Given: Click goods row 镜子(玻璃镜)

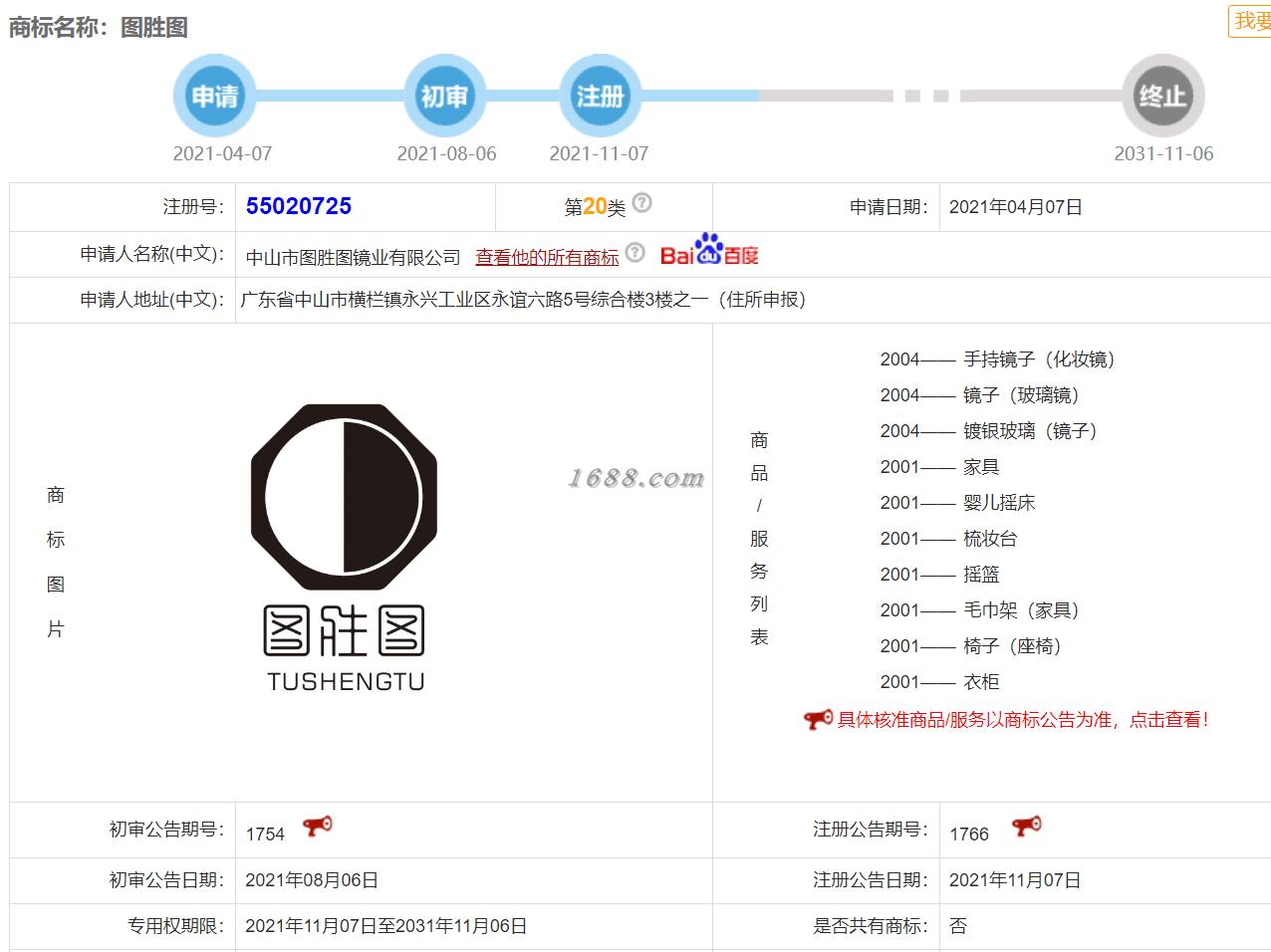Looking at the screenshot, I should [979, 395].
